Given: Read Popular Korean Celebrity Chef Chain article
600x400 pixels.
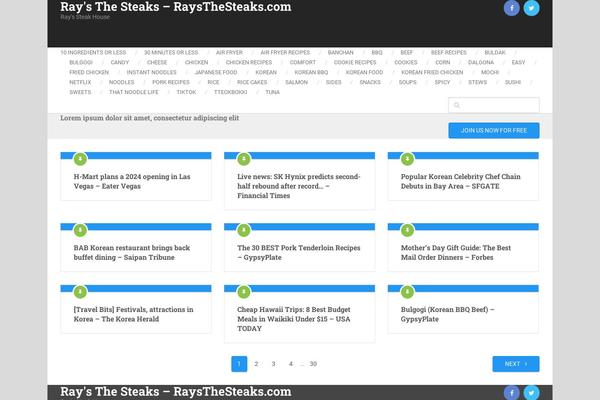Looking at the screenshot, I should (x=460, y=181).
